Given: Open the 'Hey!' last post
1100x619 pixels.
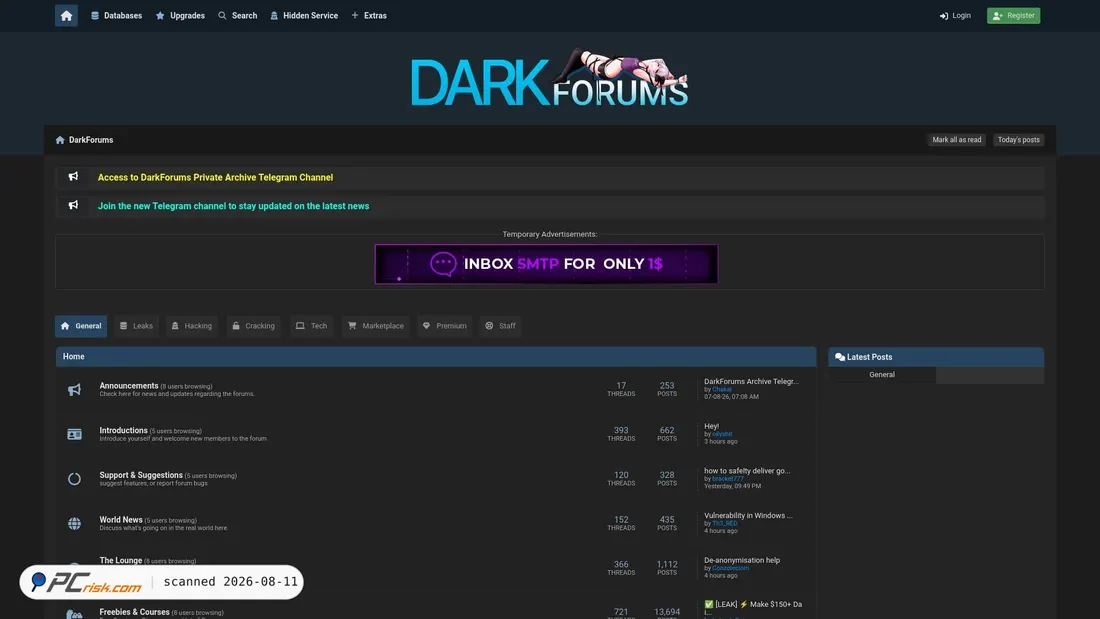Looking at the screenshot, I should pos(711,426).
